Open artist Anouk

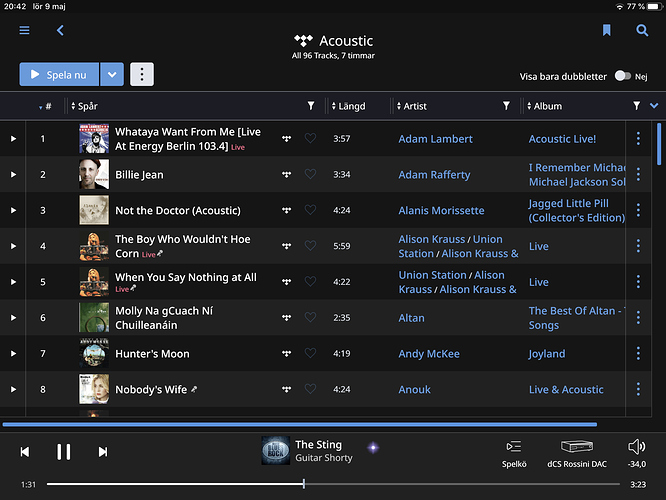[415, 390]
